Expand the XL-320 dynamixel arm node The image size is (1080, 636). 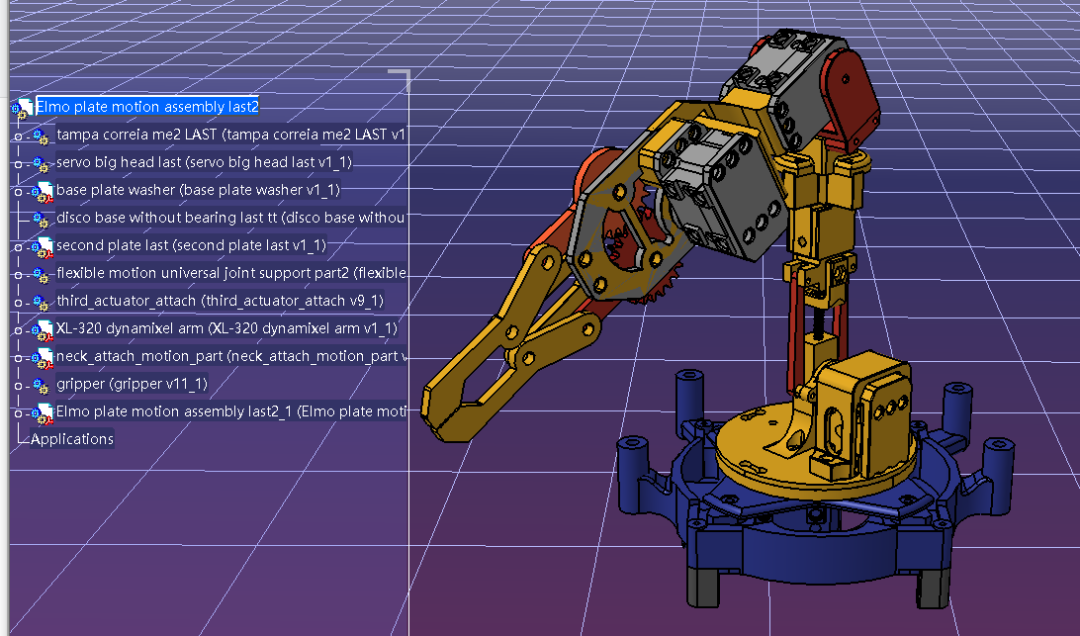(19, 330)
